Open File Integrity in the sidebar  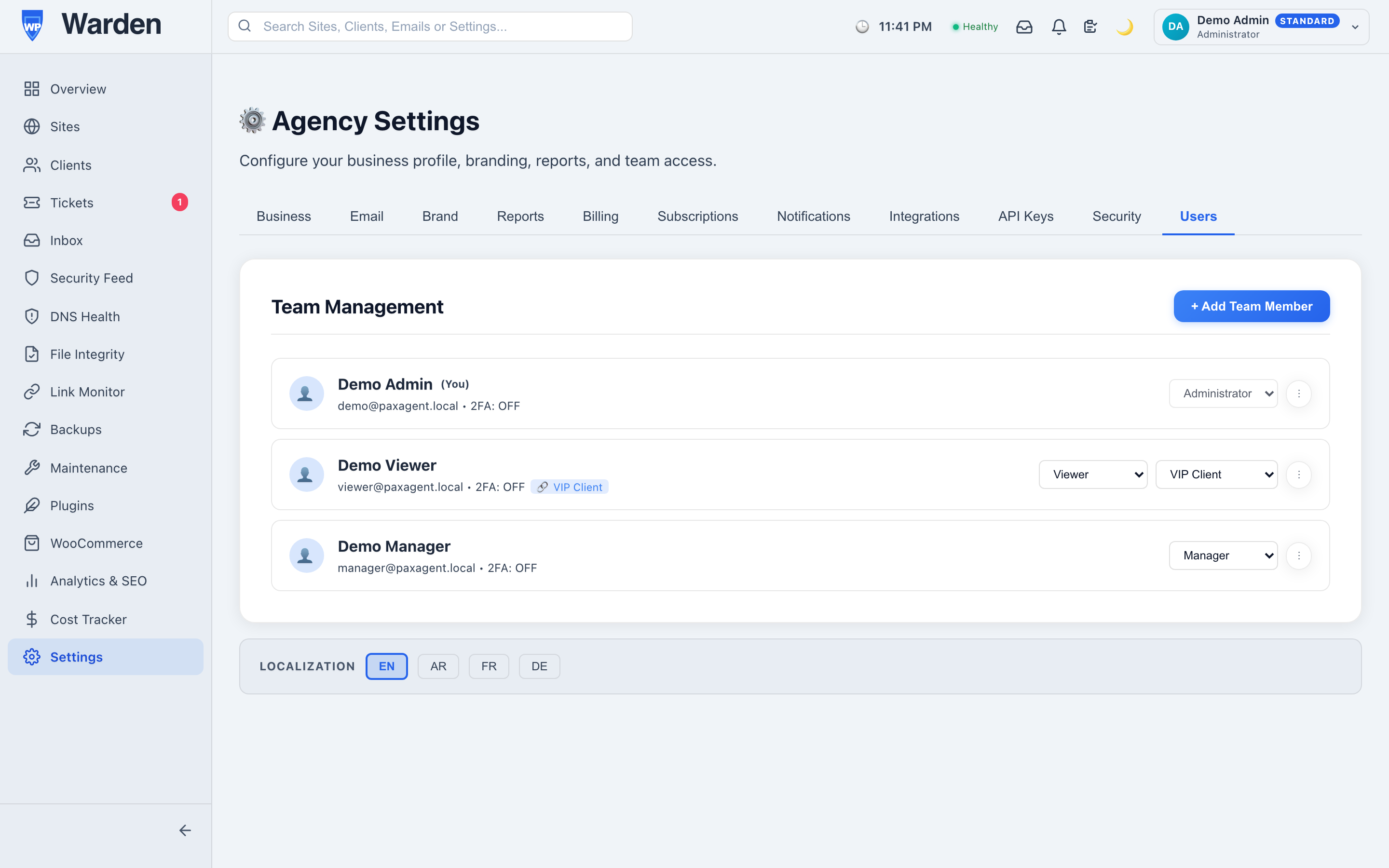pos(106,354)
